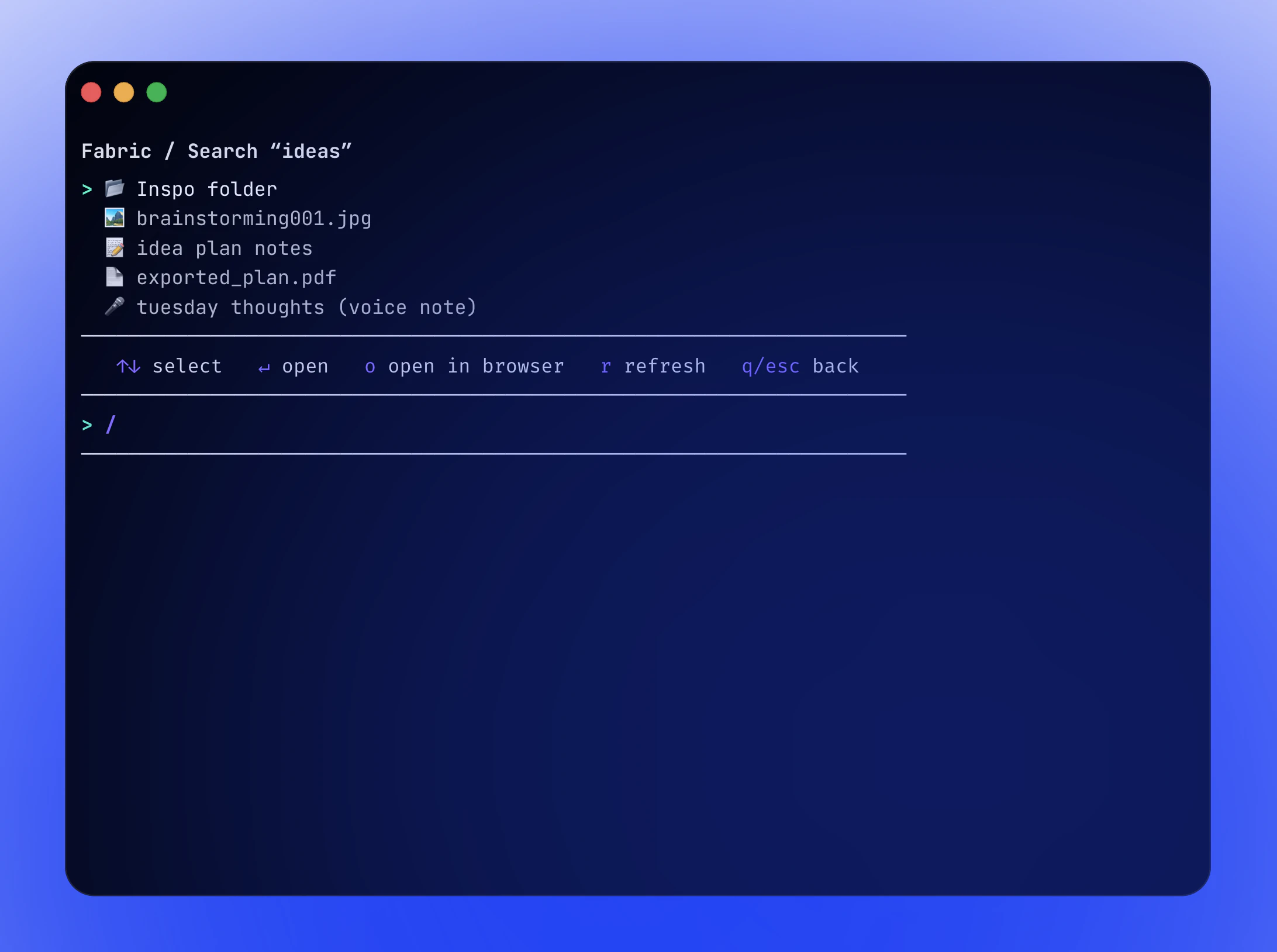The image size is (1277, 952).
Task: Open exported_plan.pdf from the list
Action: [x=236, y=278]
